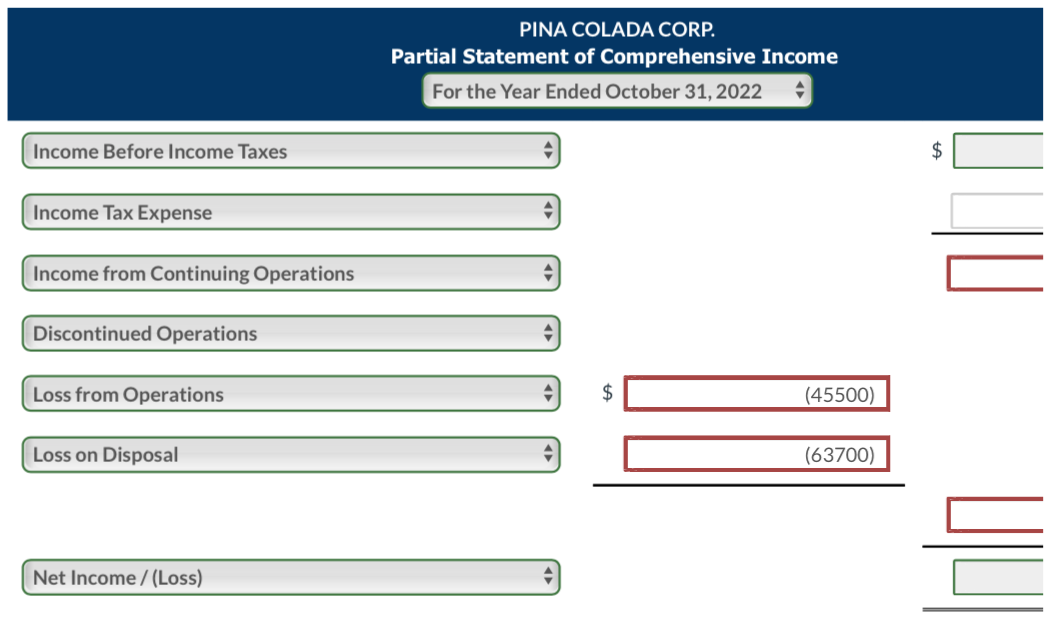Open the Loss from Operations dropdown

(290, 394)
